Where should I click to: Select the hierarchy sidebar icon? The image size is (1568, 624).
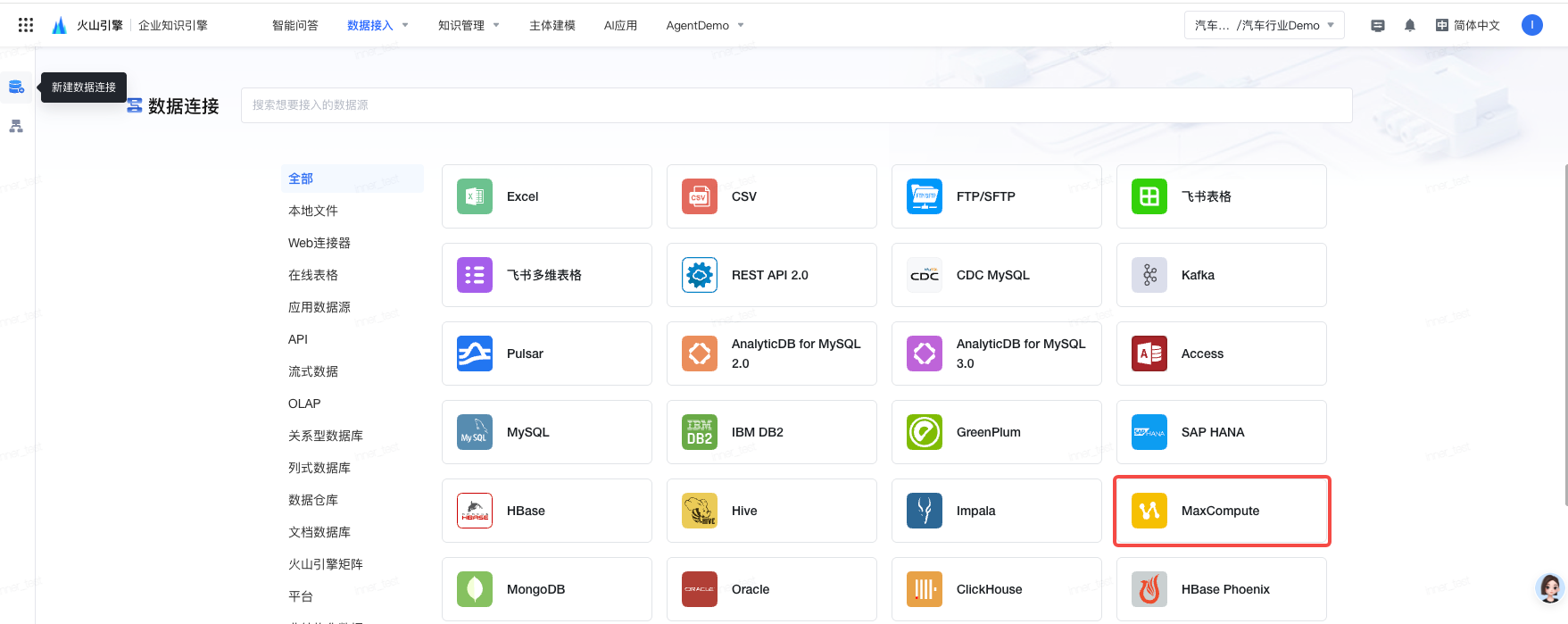tap(16, 126)
